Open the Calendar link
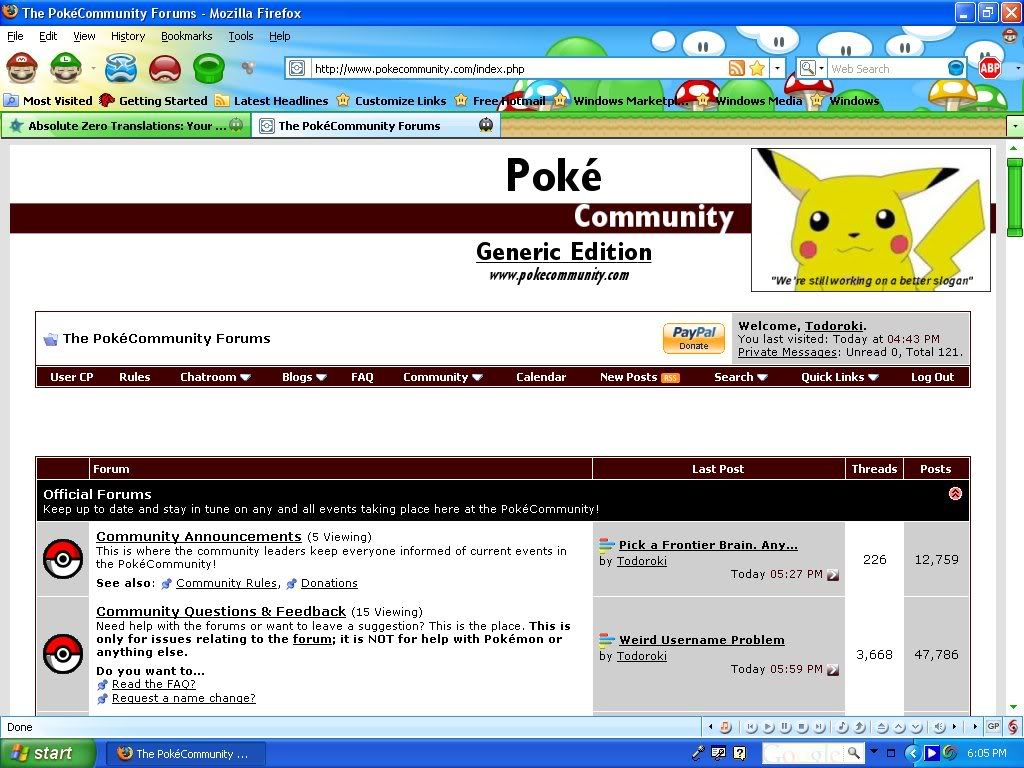Viewport: 1024px width, 768px height. pos(541,377)
